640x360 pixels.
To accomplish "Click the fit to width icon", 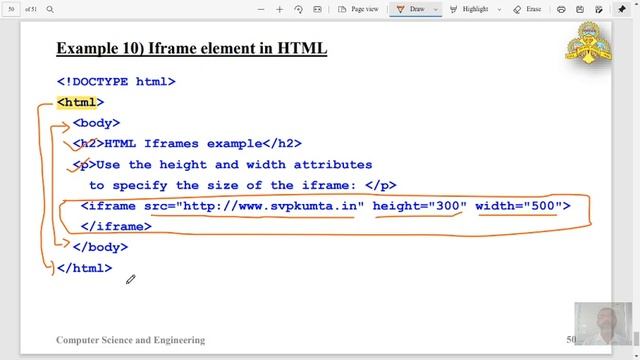I will click(x=317, y=9).
